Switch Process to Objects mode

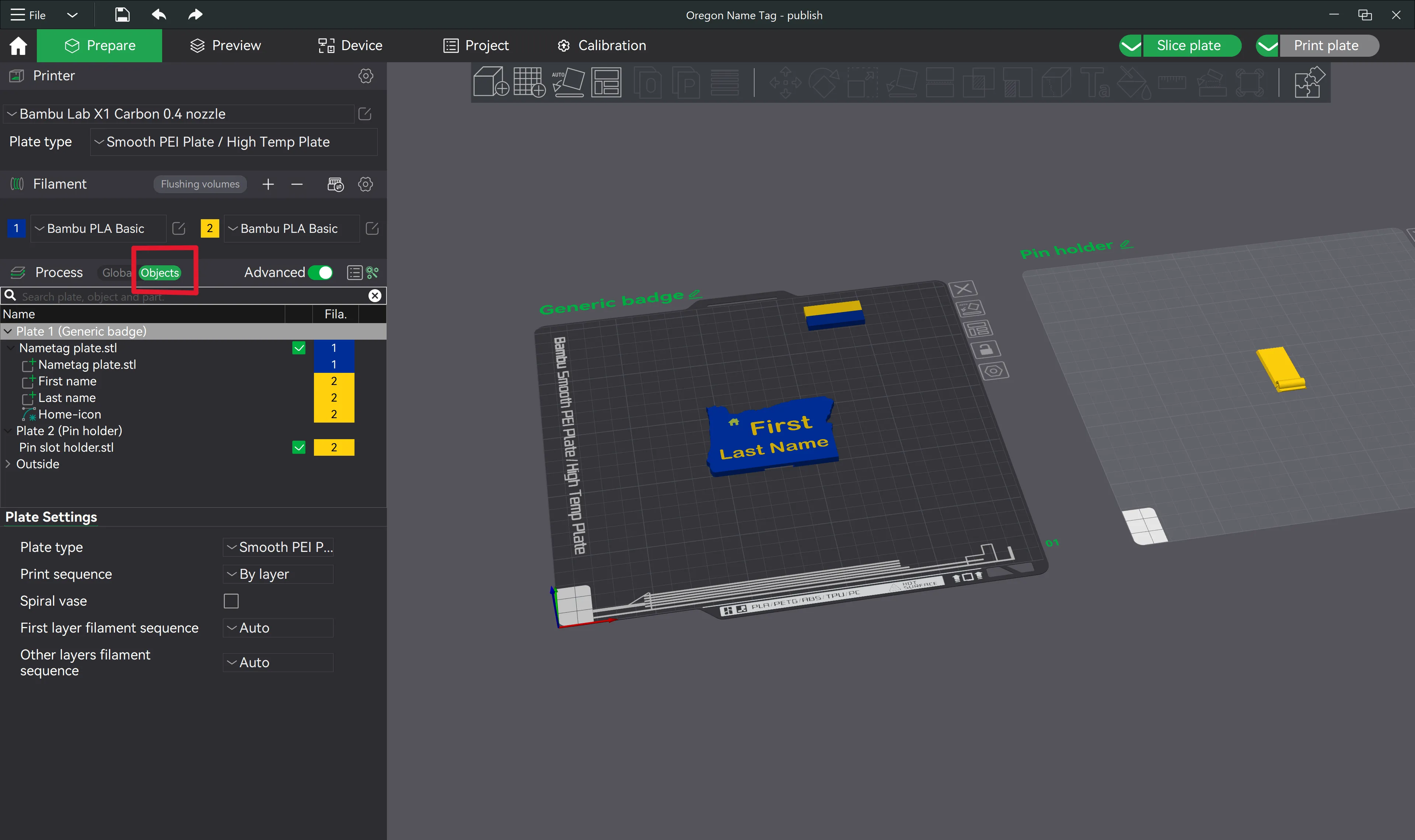(x=160, y=273)
